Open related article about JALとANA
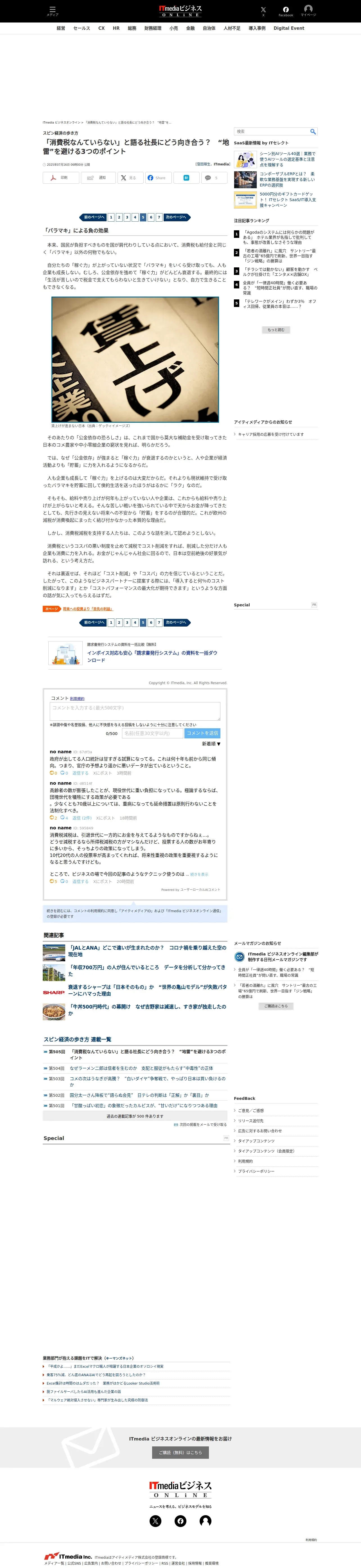 click(x=147, y=951)
